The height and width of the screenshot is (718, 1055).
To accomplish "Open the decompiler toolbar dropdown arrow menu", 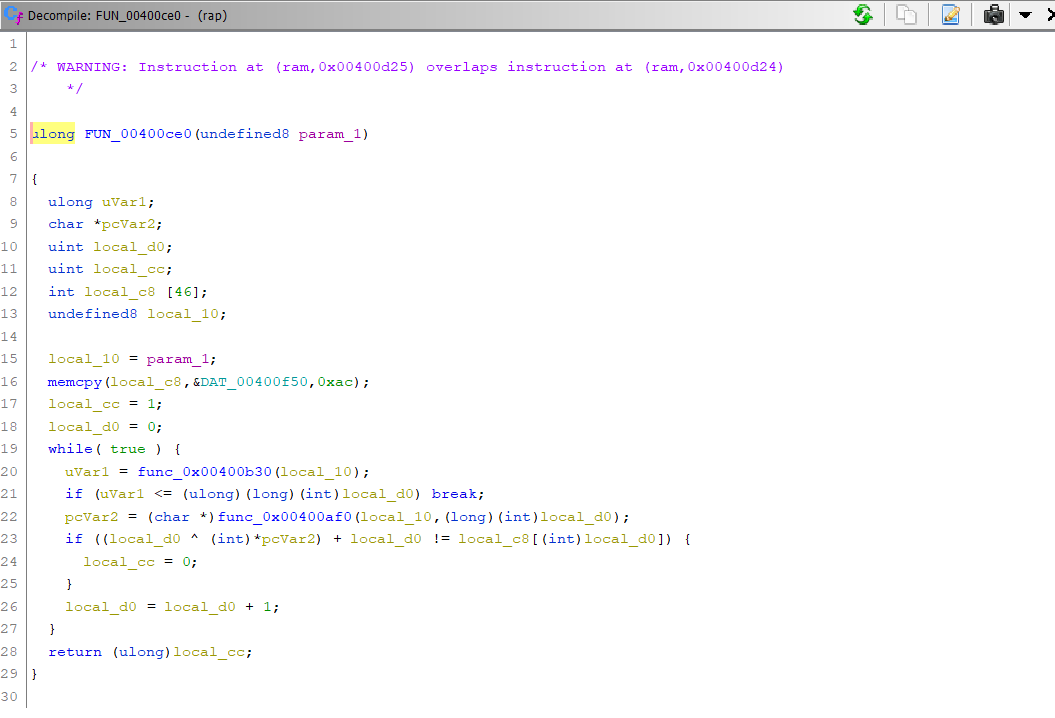I will [1025, 15].
